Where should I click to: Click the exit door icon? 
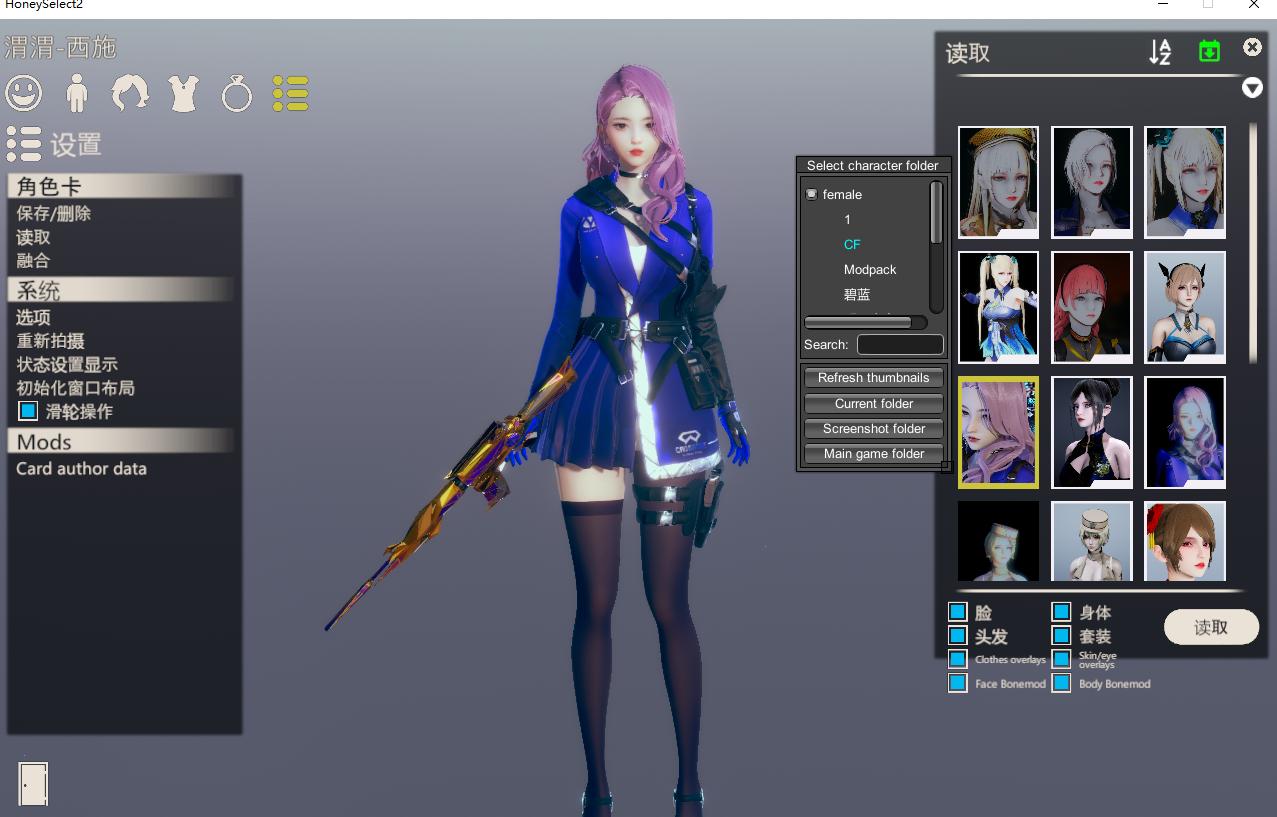point(33,783)
